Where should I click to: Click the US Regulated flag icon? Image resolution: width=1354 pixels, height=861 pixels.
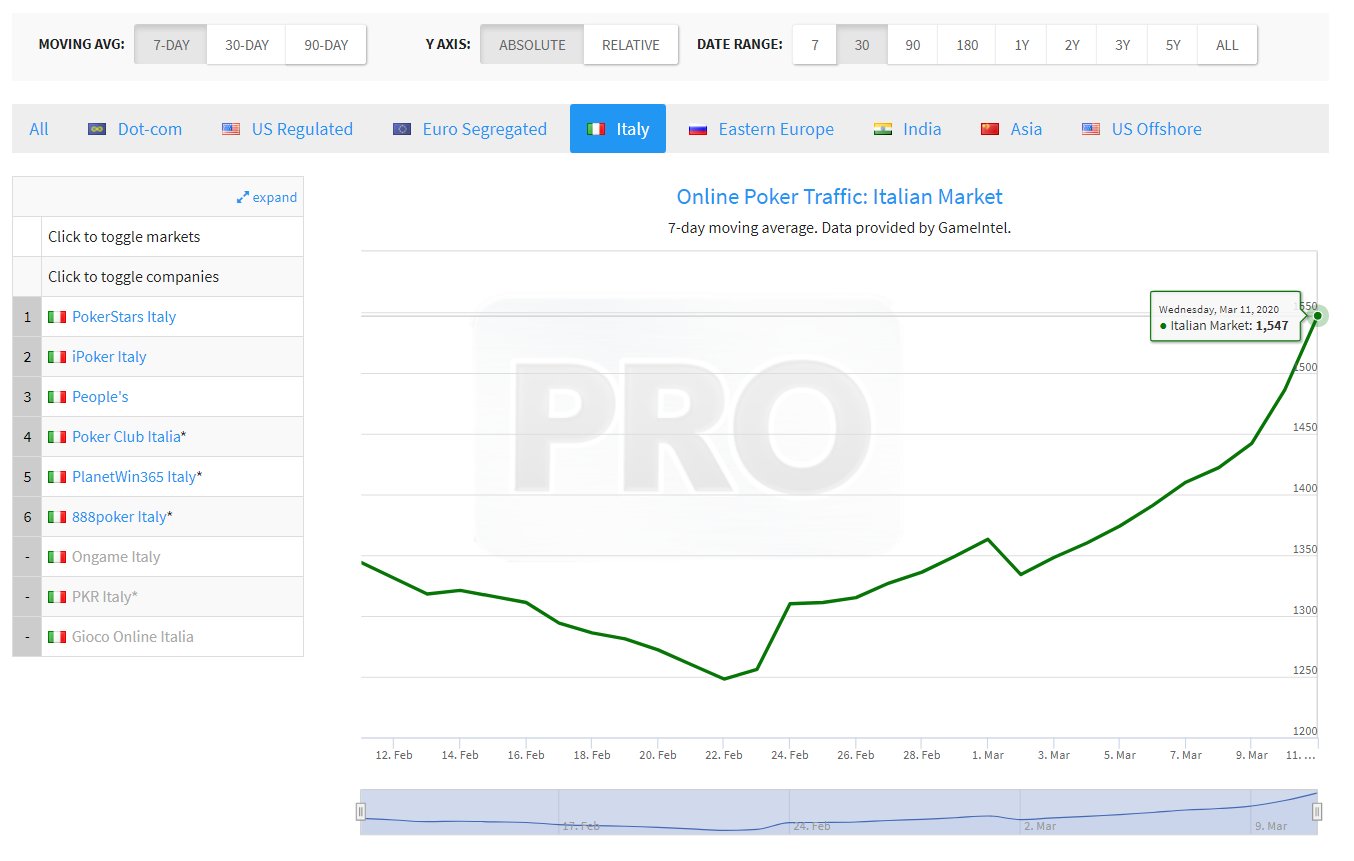pos(231,129)
